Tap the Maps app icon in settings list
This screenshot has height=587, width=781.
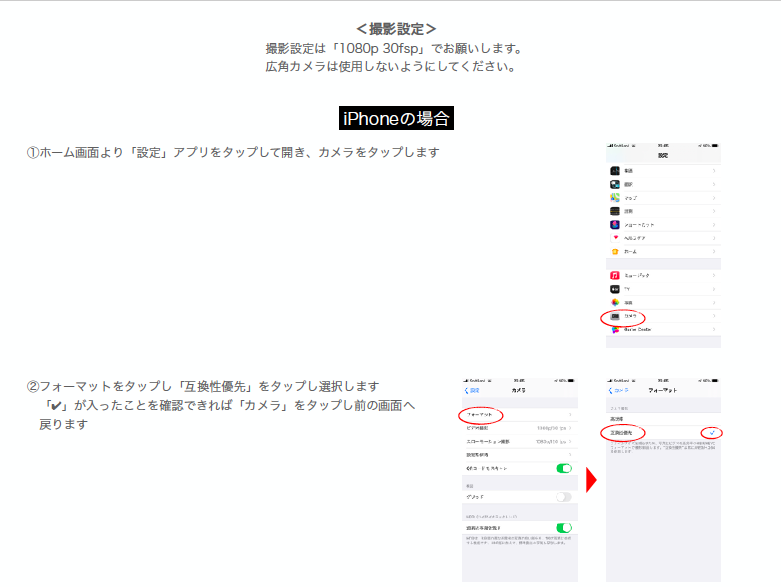615,198
